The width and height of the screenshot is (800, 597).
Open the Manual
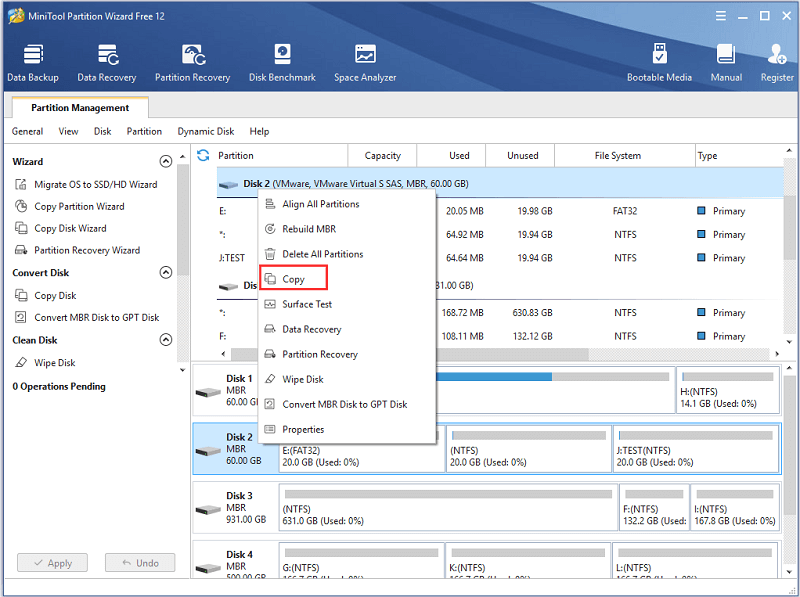[x=726, y=63]
